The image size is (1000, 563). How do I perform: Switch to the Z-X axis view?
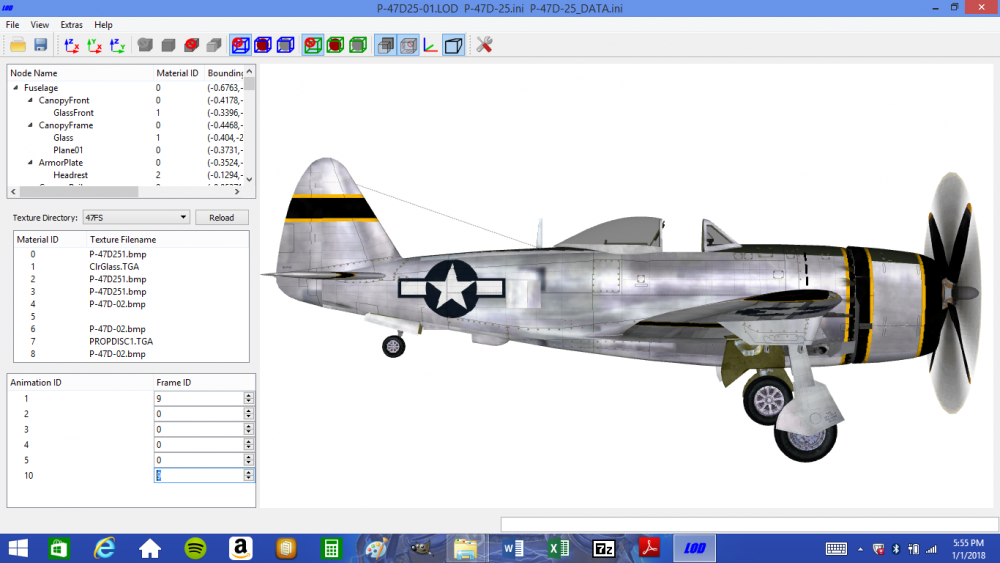[71, 45]
